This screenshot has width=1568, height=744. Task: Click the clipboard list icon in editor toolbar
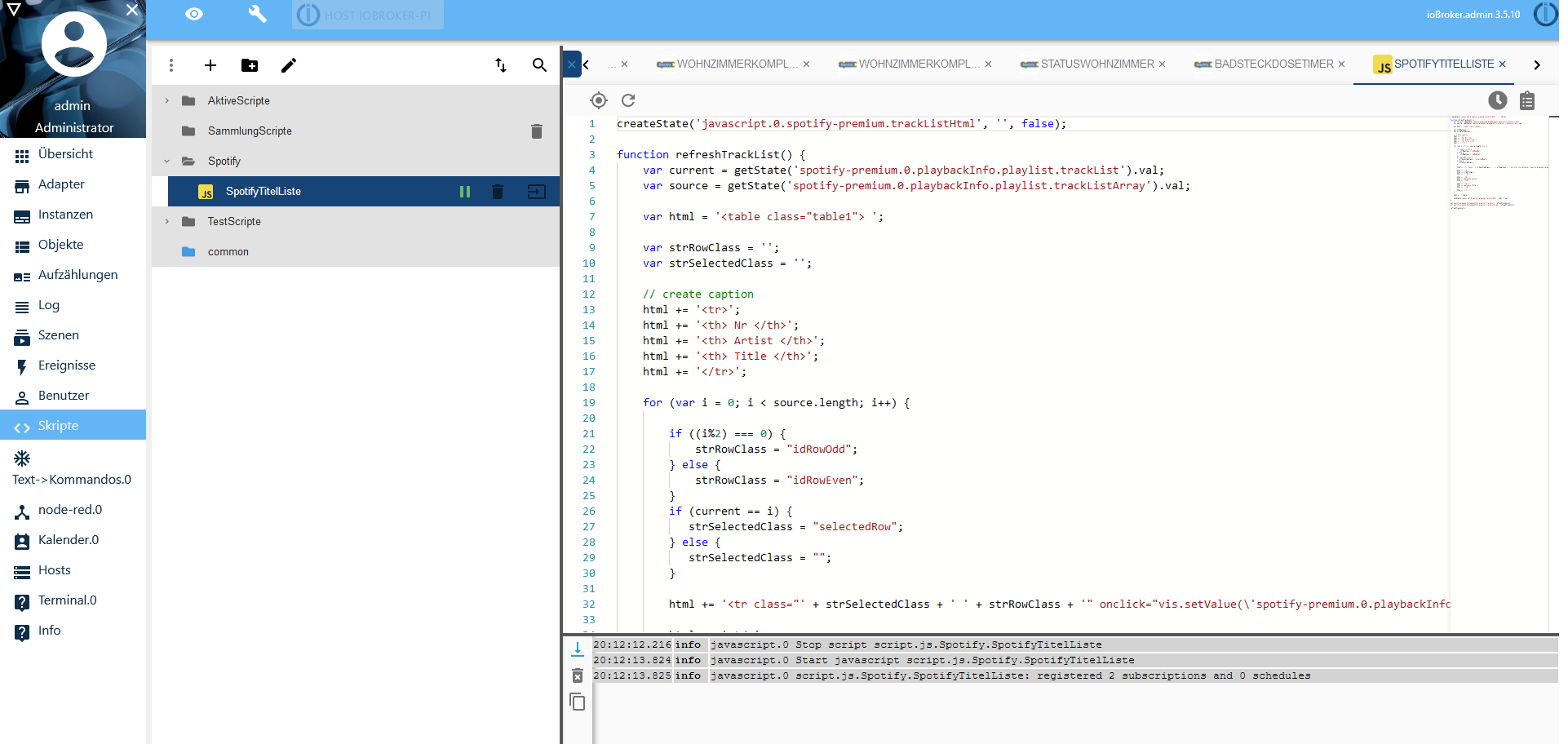tap(1527, 100)
